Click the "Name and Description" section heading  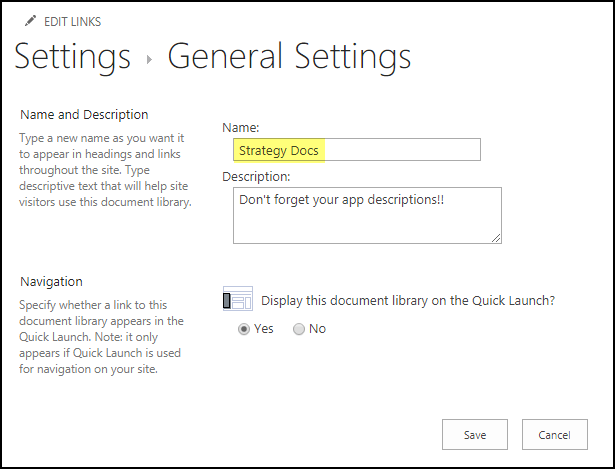coord(84,114)
